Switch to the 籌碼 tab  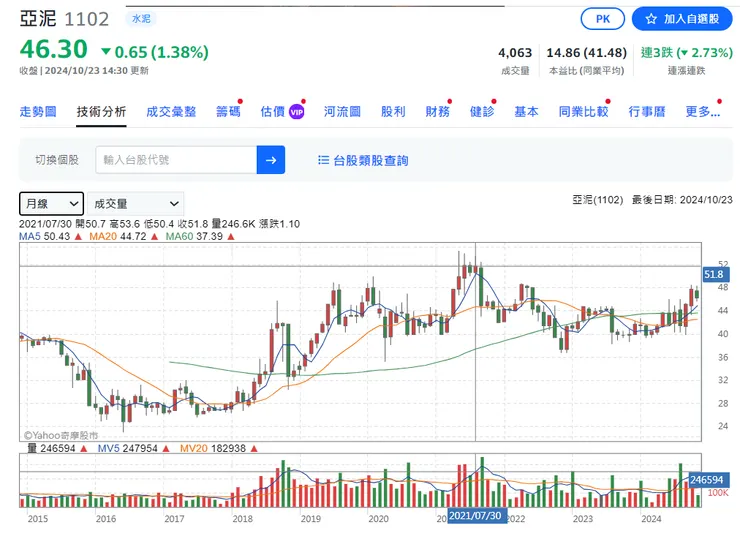click(228, 112)
